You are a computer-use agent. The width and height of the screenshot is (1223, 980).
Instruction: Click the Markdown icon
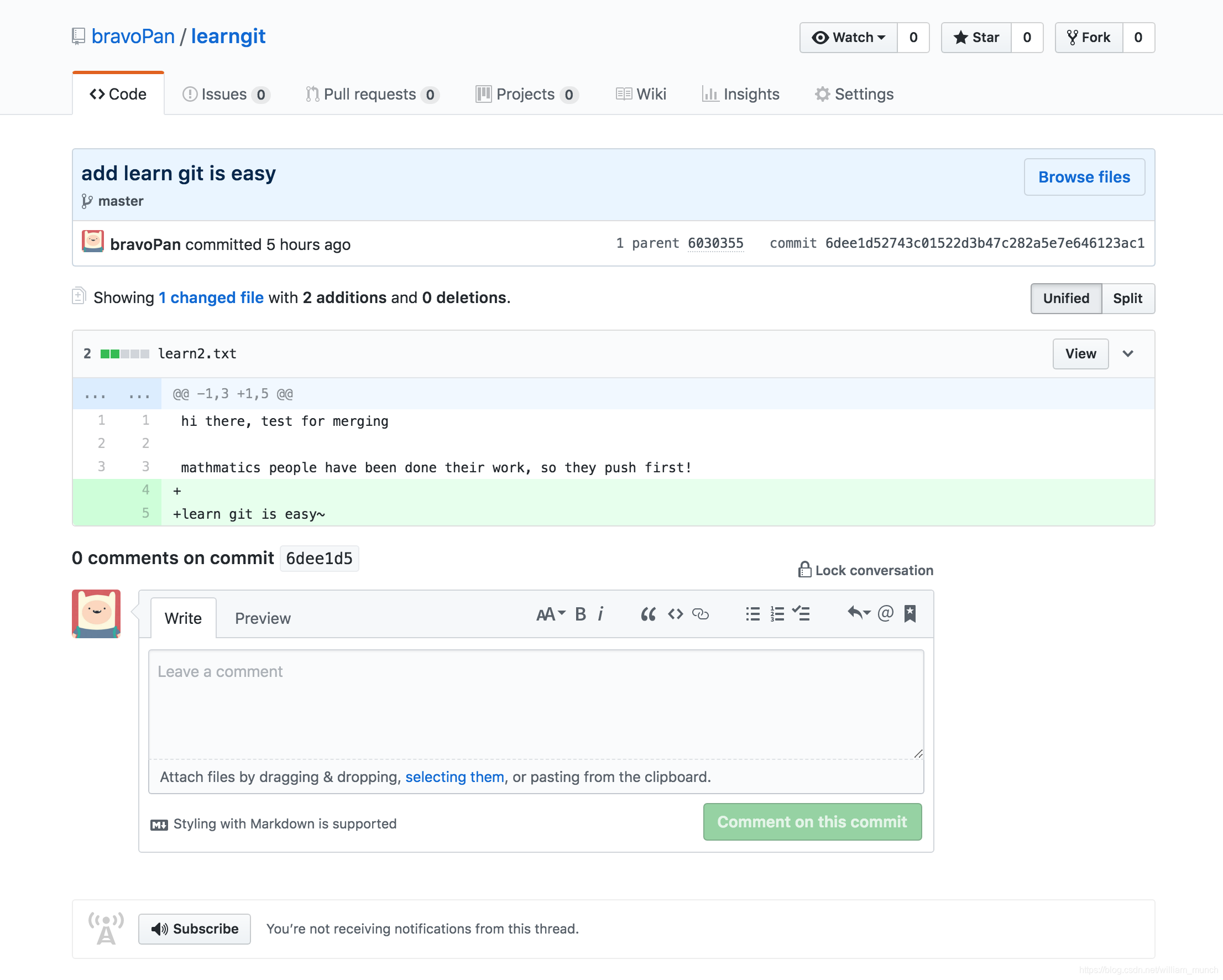[x=159, y=825]
